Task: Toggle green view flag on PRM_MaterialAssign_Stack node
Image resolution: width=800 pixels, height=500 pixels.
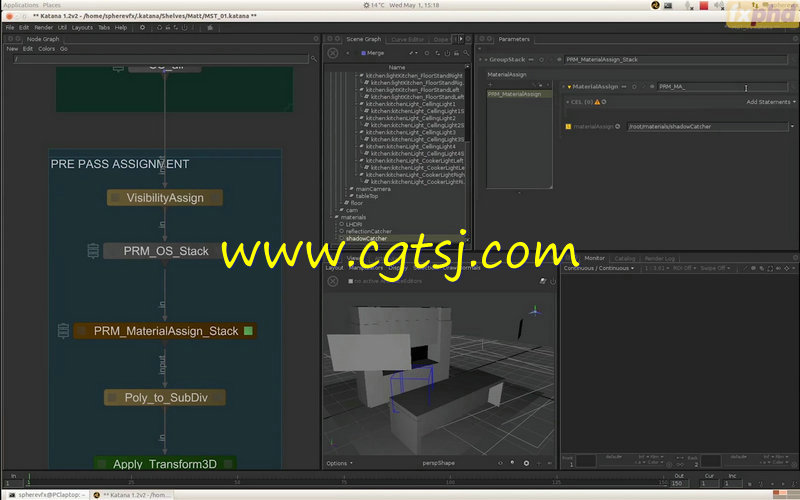Action: pyautogui.click(x=248, y=331)
